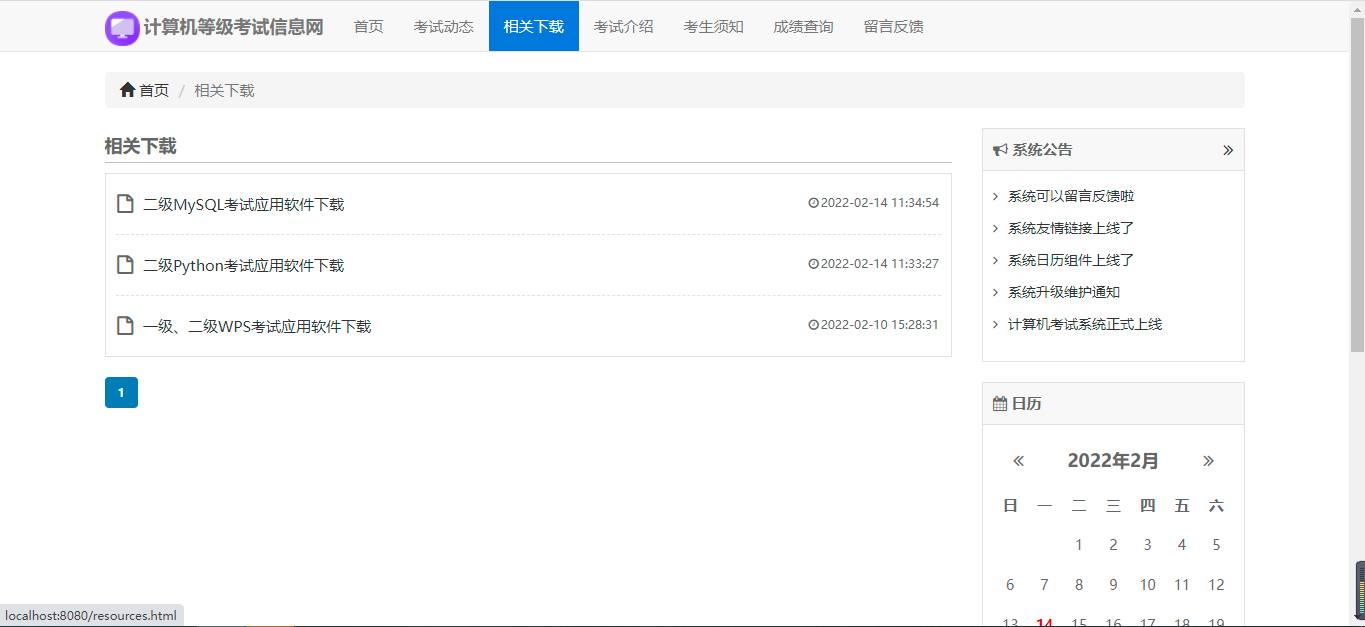
Task: Click the home icon in breadcrumb
Action: [127, 90]
